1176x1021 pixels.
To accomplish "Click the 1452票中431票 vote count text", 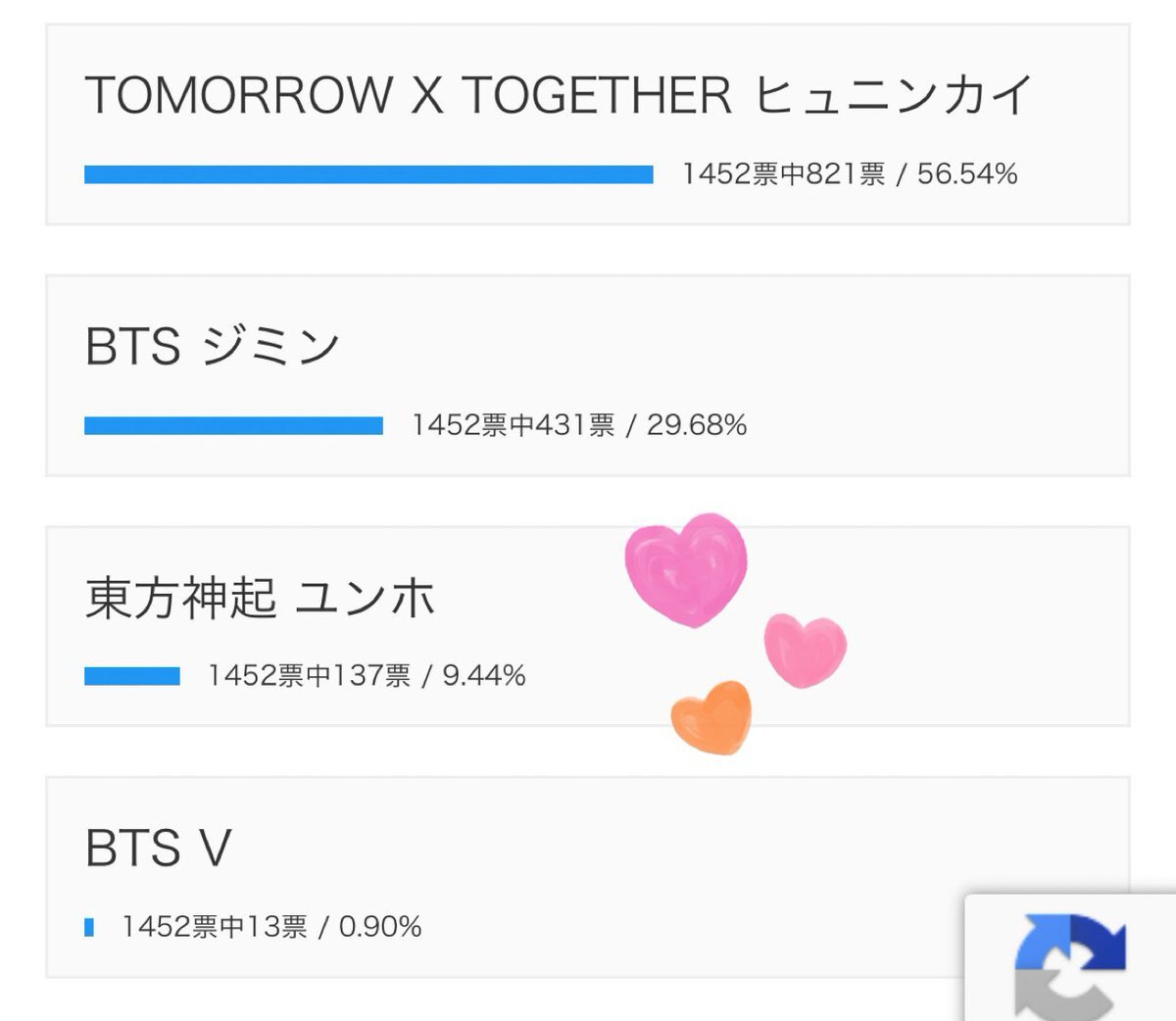I will click(x=514, y=425).
